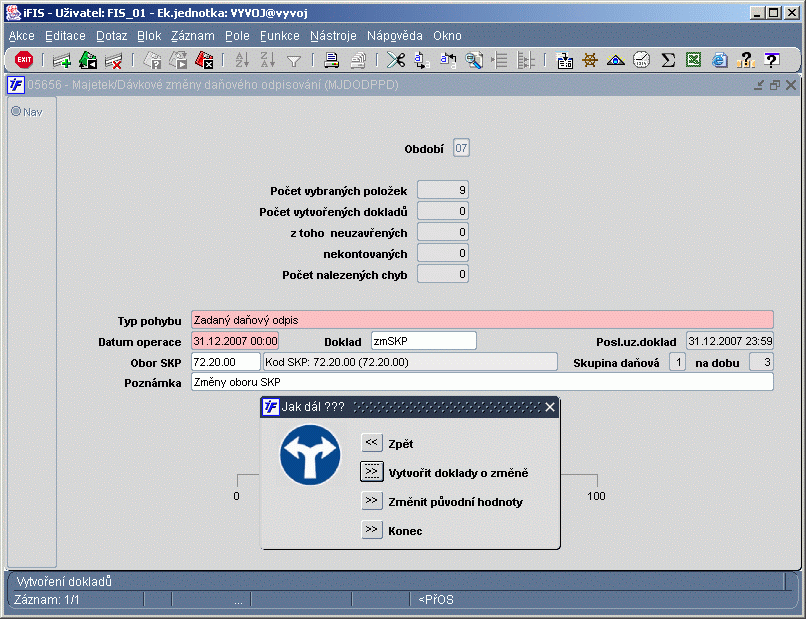Image resolution: width=806 pixels, height=619 pixels.
Task: Click >> button for Změnit původní hodnoty
Action: click(372, 501)
